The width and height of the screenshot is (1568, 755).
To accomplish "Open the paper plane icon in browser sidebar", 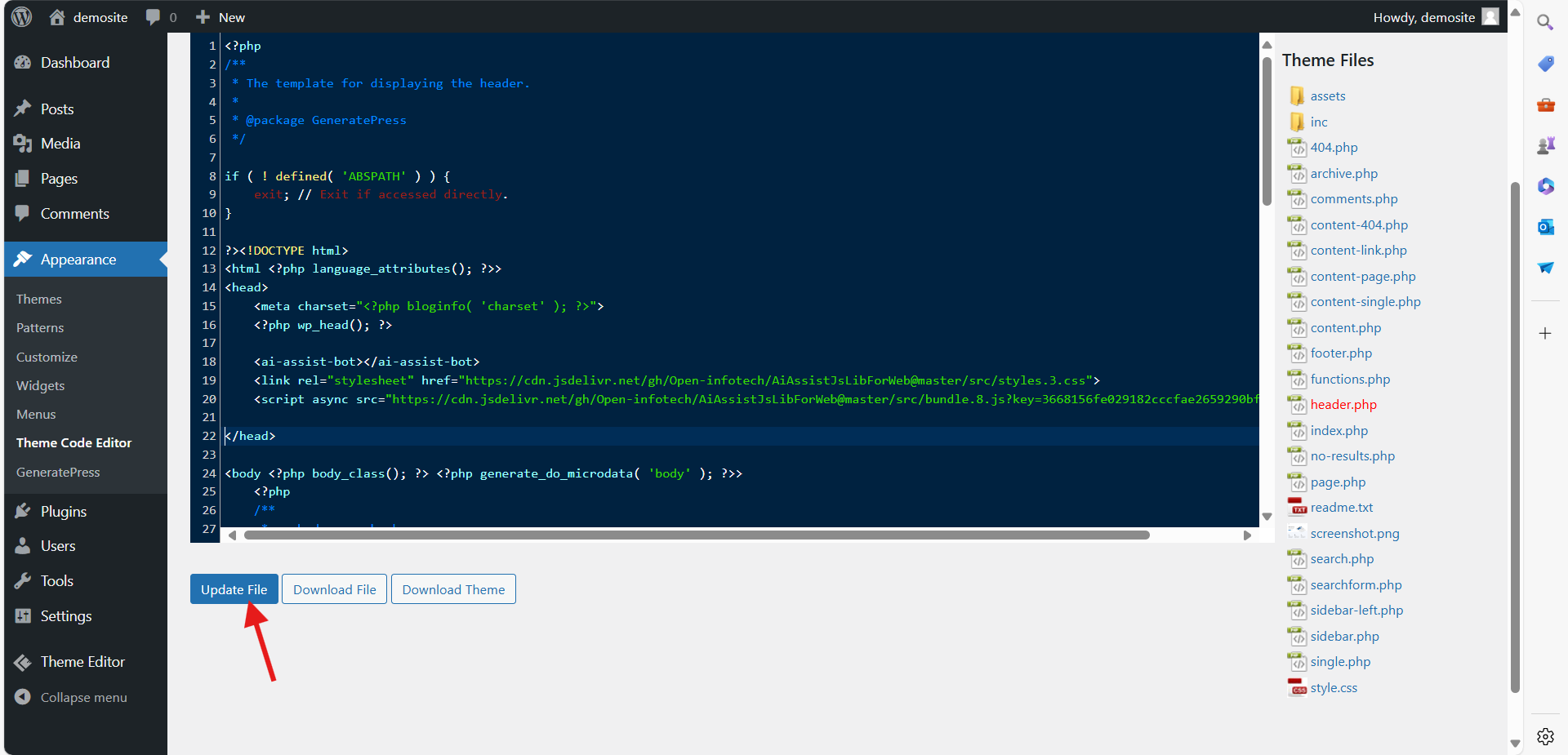I will click(x=1545, y=268).
